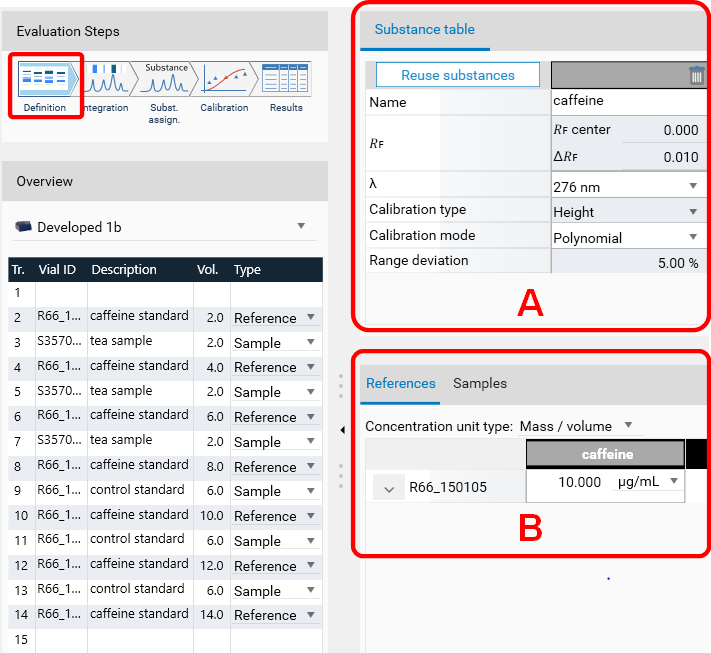Select the References tab
711x653 pixels.
click(400, 383)
